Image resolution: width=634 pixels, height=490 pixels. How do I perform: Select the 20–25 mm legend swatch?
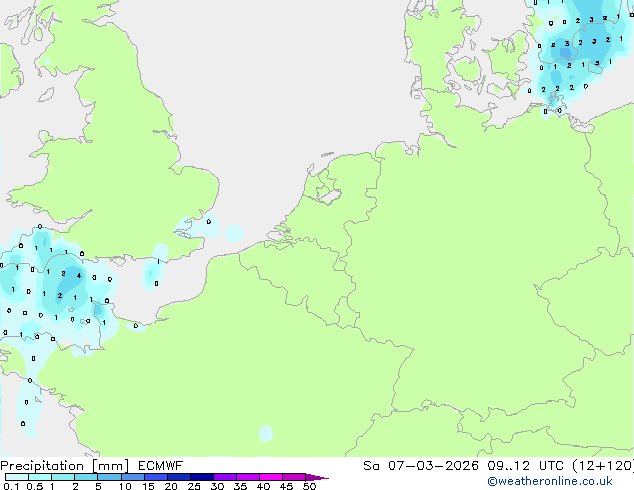pyautogui.click(x=178, y=477)
